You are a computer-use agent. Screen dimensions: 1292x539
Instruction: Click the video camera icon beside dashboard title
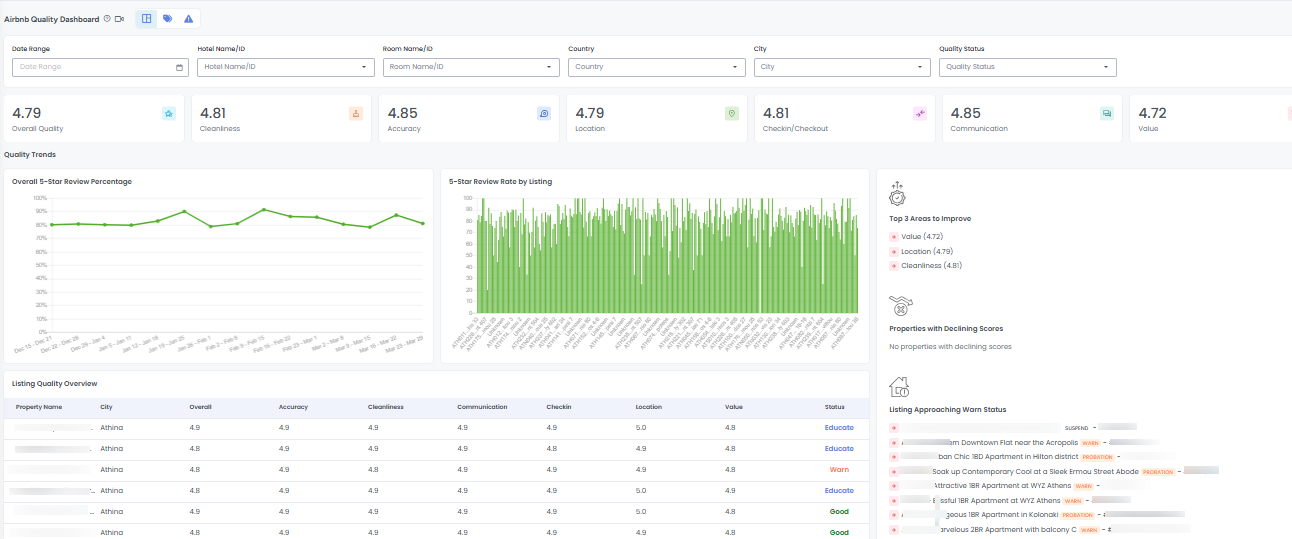[x=119, y=19]
